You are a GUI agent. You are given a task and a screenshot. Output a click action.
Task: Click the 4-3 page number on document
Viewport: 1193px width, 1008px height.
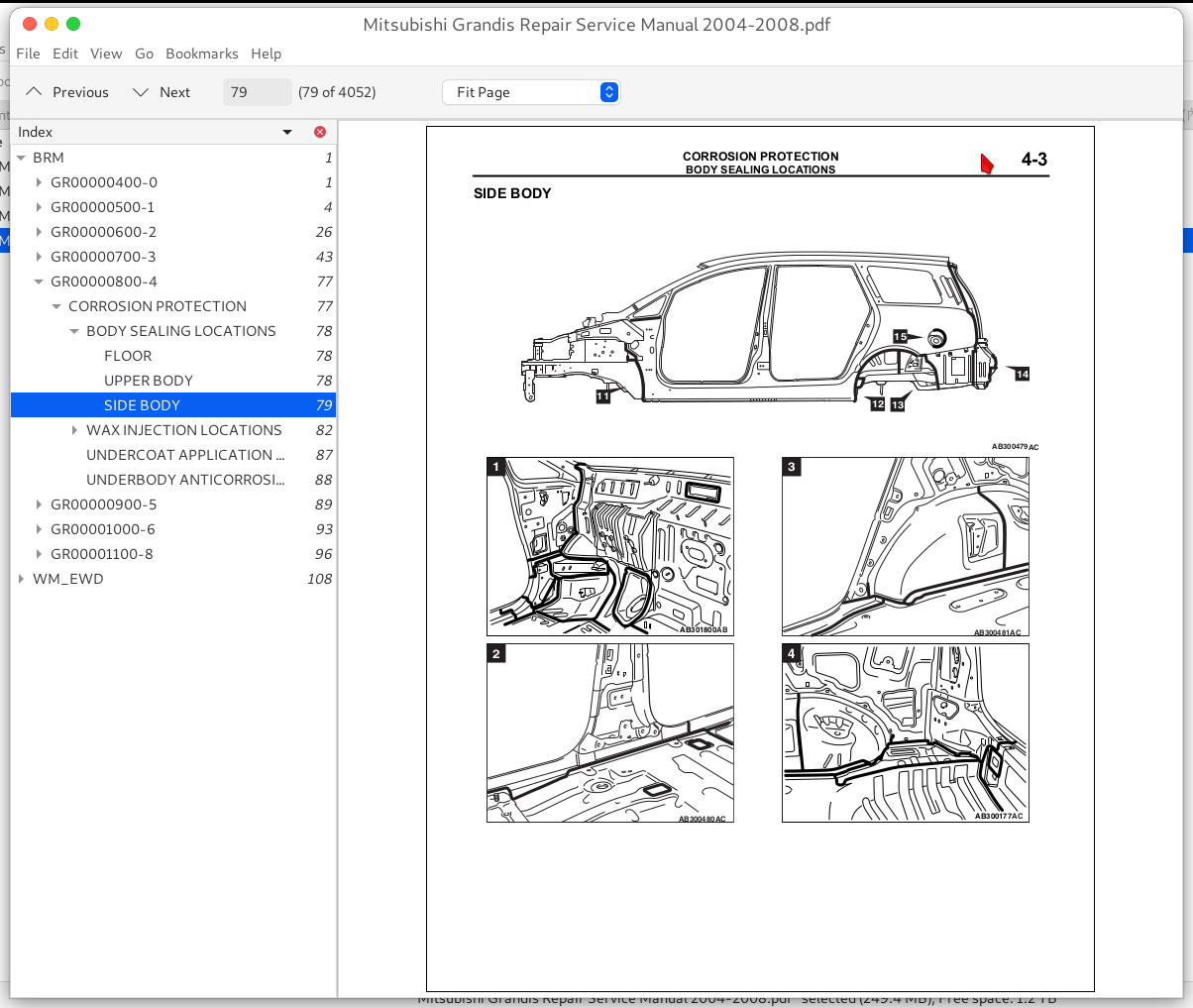[x=1034, y=160]
